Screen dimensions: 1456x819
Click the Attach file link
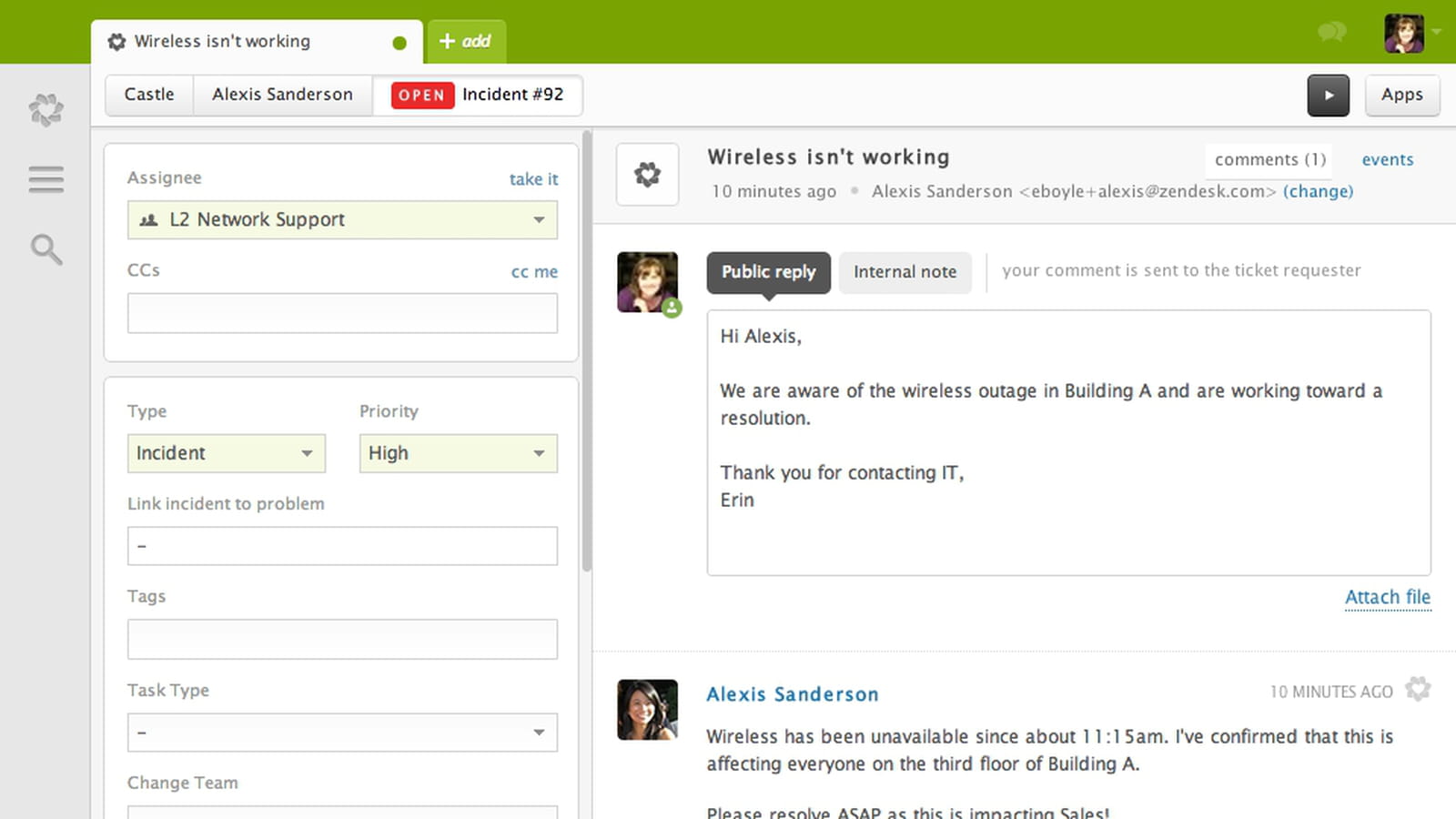tap(1388, 597)
